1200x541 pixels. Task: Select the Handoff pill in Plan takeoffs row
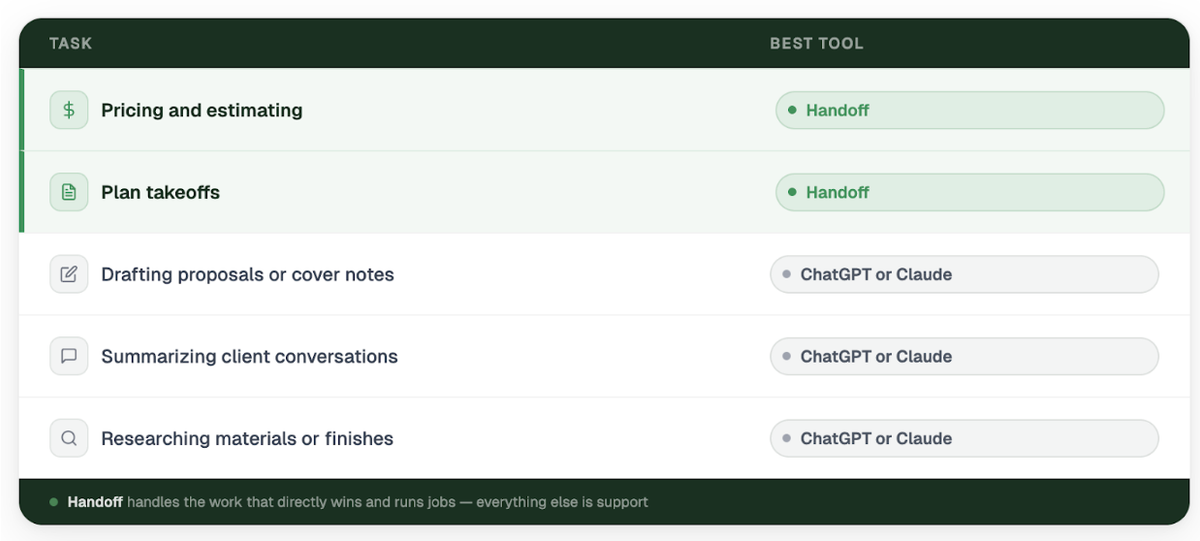click(970, 192)
